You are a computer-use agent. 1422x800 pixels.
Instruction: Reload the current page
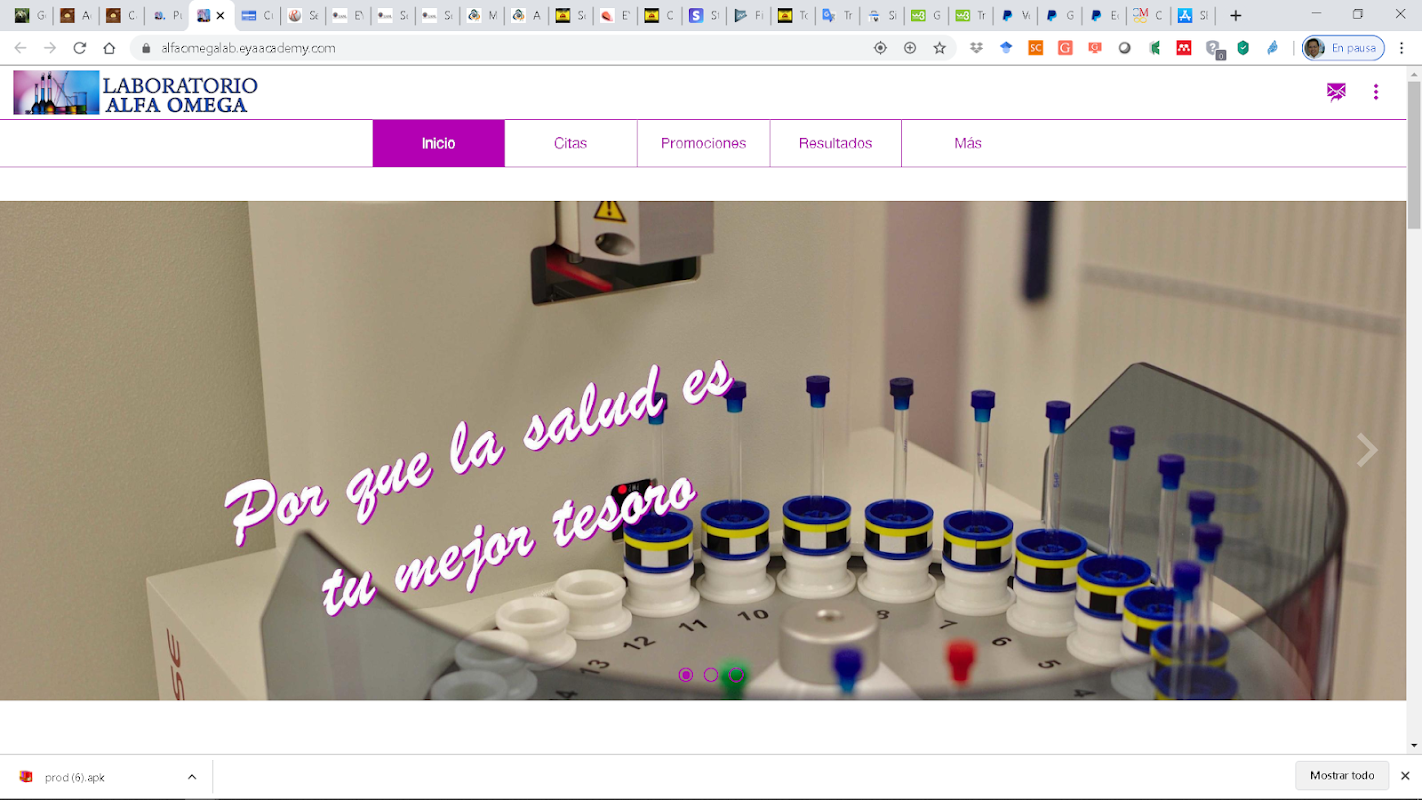tap(80, 48)
